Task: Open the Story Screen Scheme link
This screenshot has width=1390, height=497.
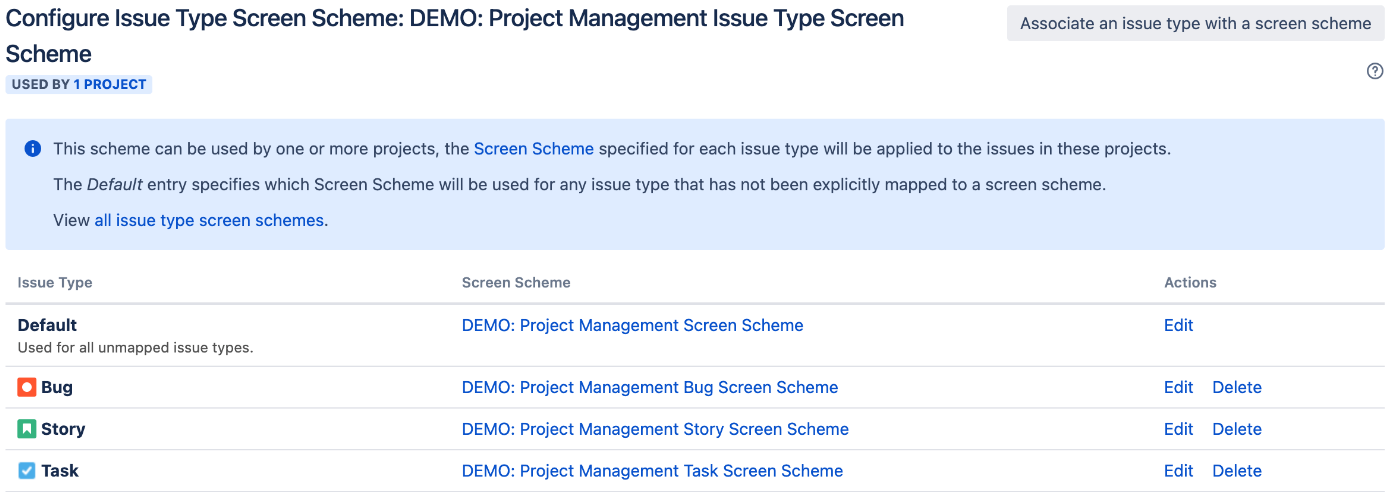Action: tap(655, 429)
